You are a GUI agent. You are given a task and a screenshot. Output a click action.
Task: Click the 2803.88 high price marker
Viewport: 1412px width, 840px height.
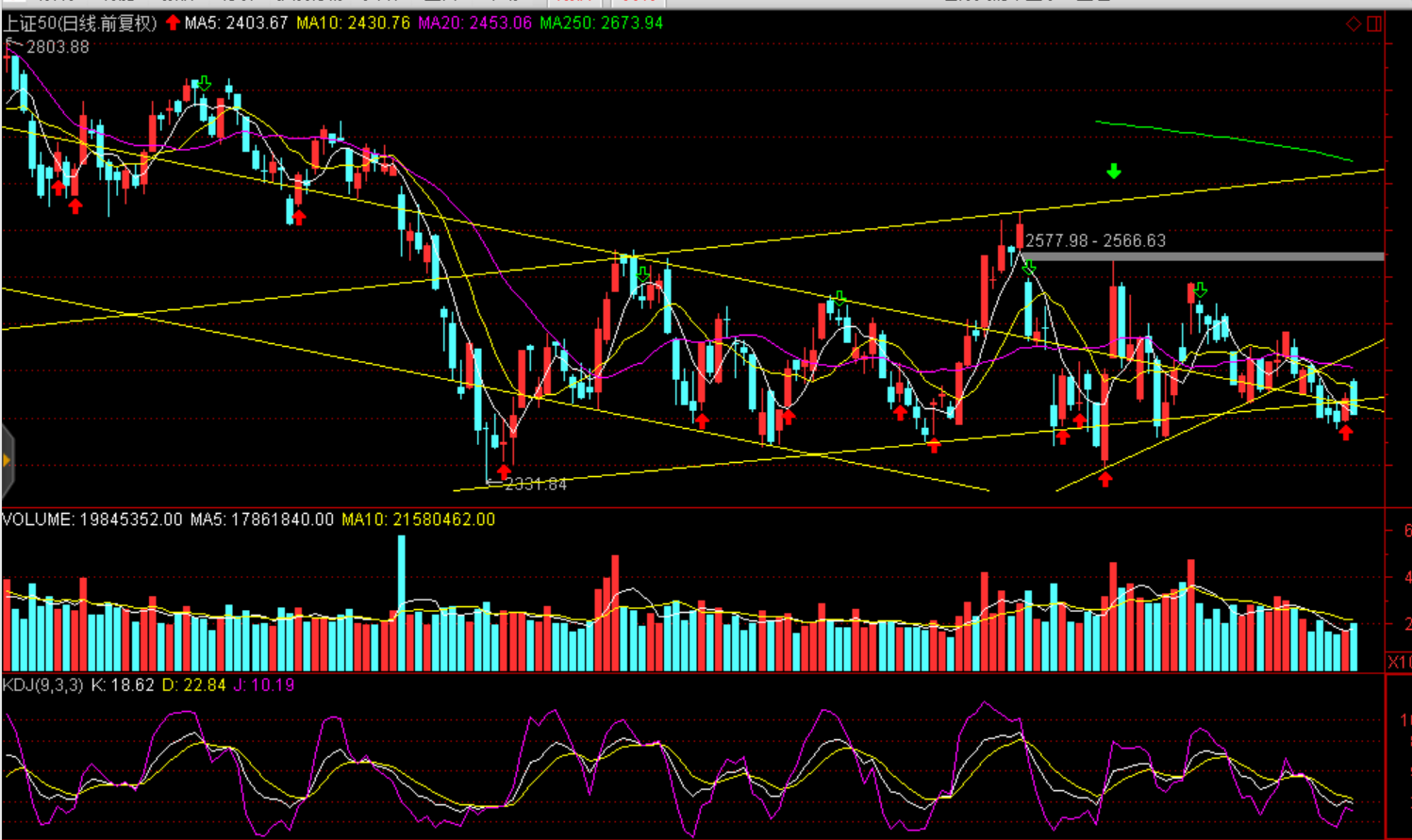pyautogui.click(x=58, y=47)
